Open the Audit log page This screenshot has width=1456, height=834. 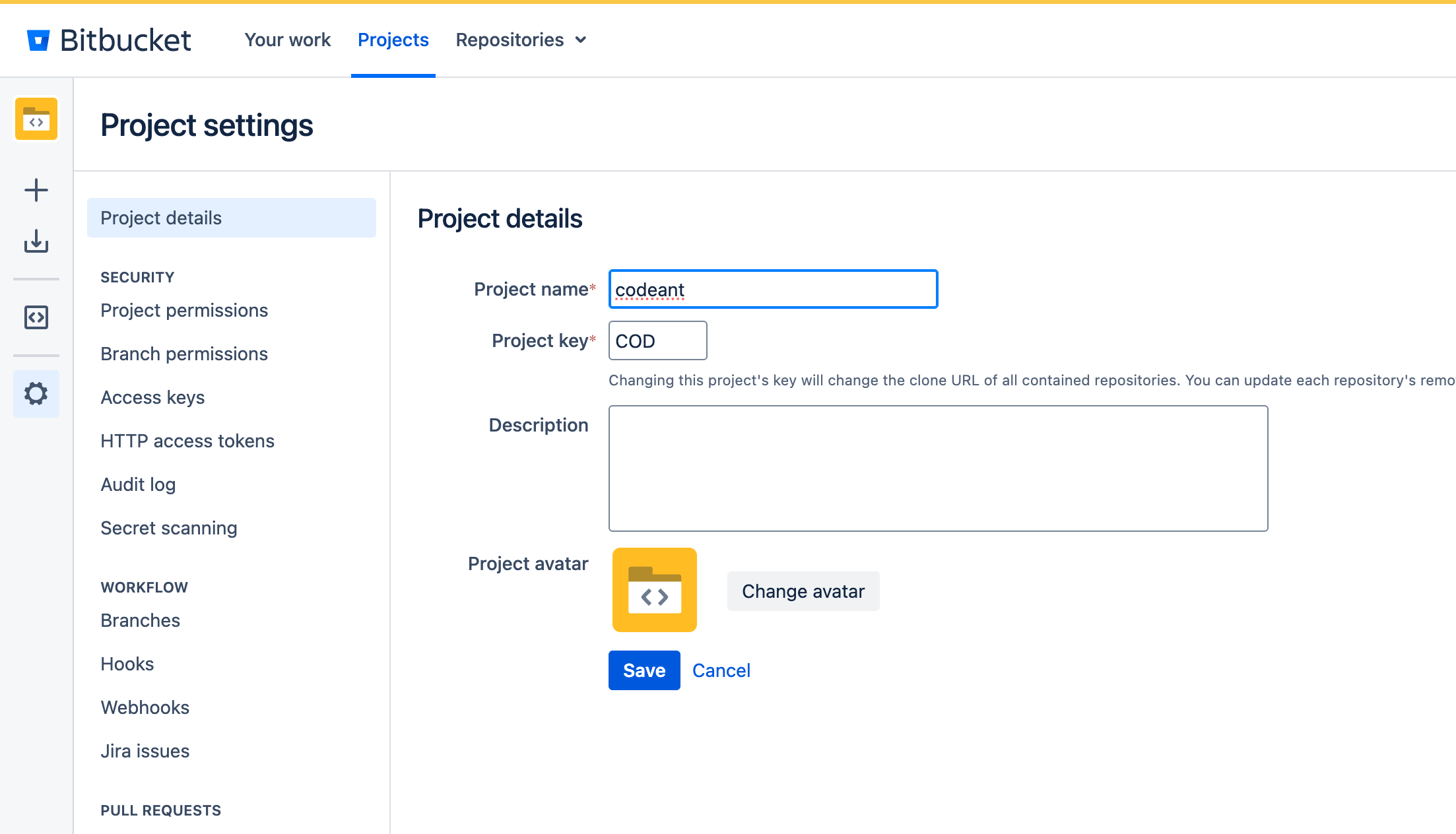pos(137,484)
